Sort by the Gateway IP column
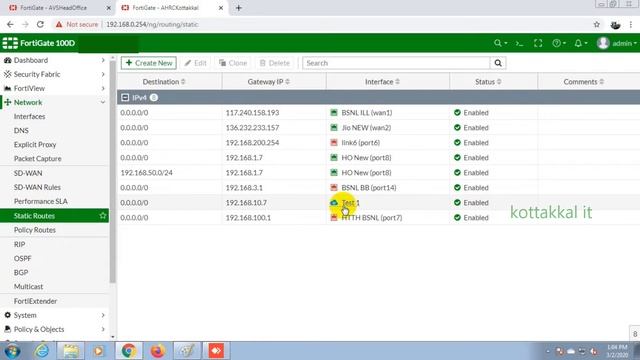 (269, 82)
